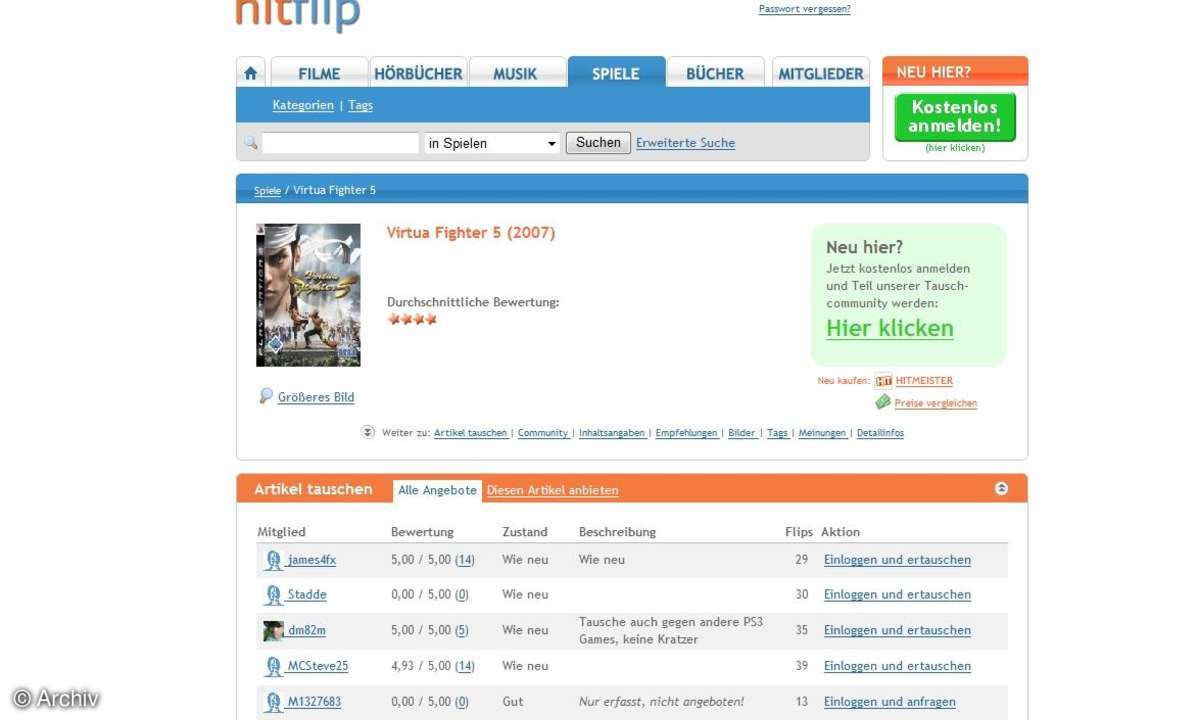
Task: Open the Tags link in blue bar
Action: coord(360,105)
